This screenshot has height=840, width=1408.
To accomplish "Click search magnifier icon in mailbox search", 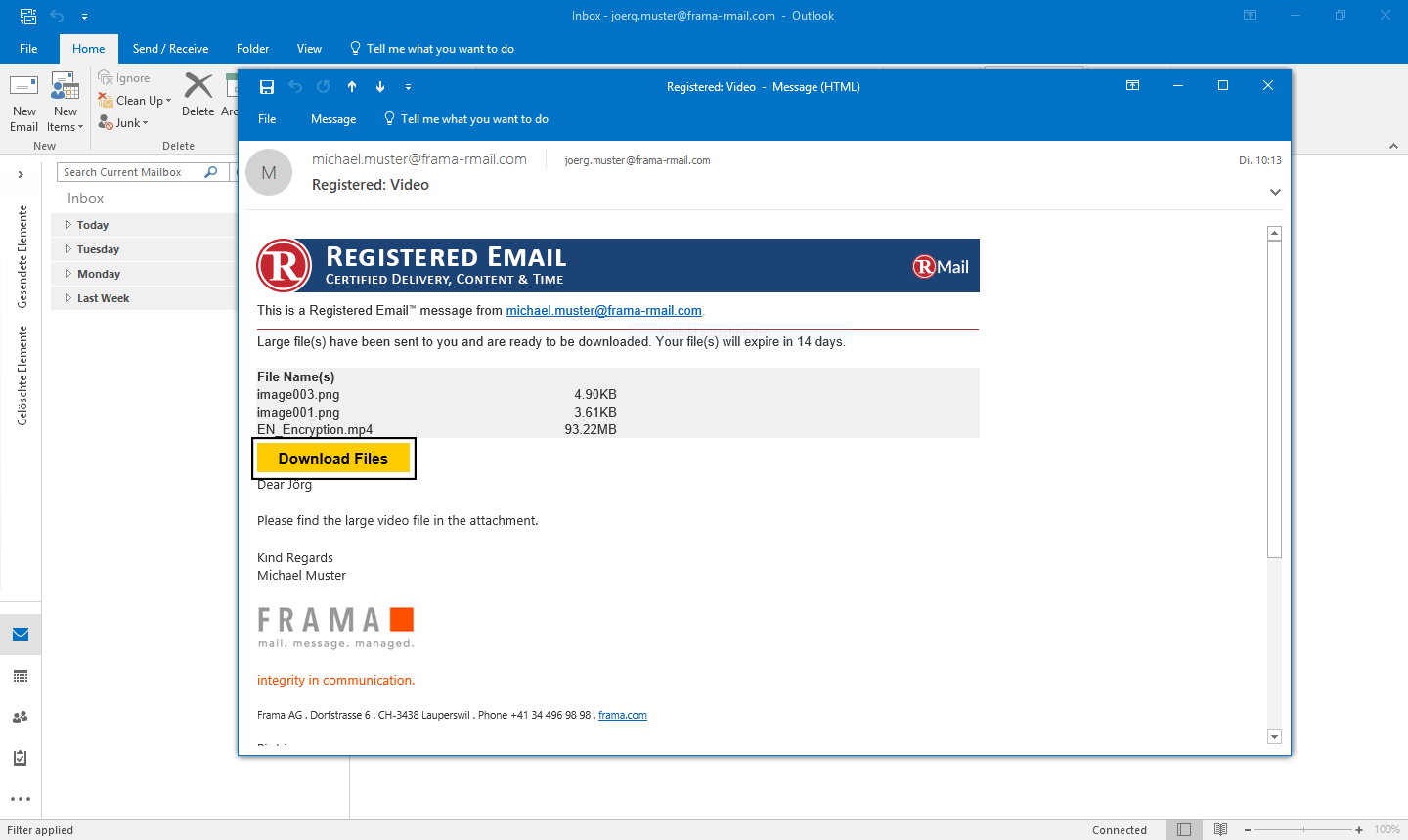I will click(x=211, y=172).
